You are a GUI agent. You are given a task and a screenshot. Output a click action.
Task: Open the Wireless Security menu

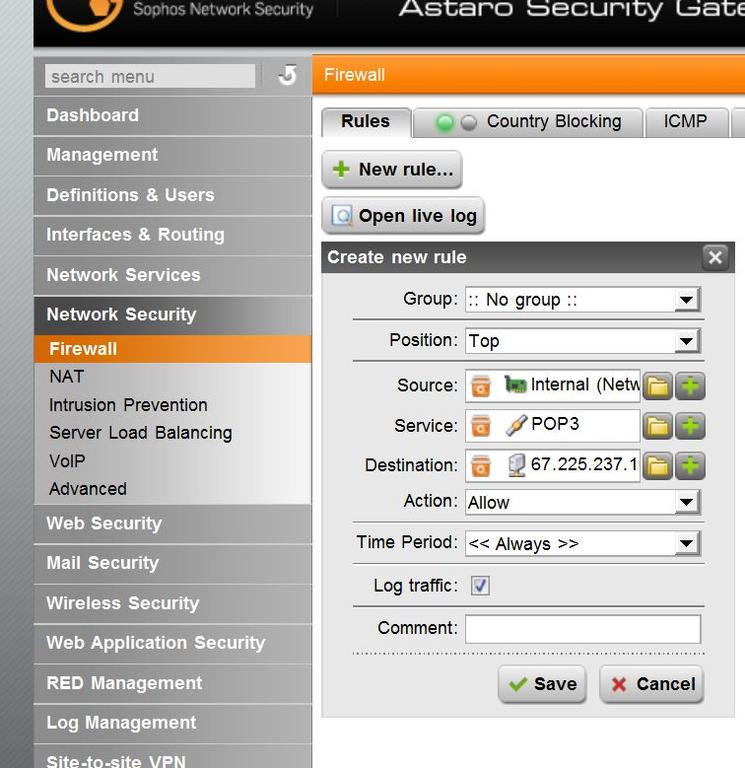[172, 603]
